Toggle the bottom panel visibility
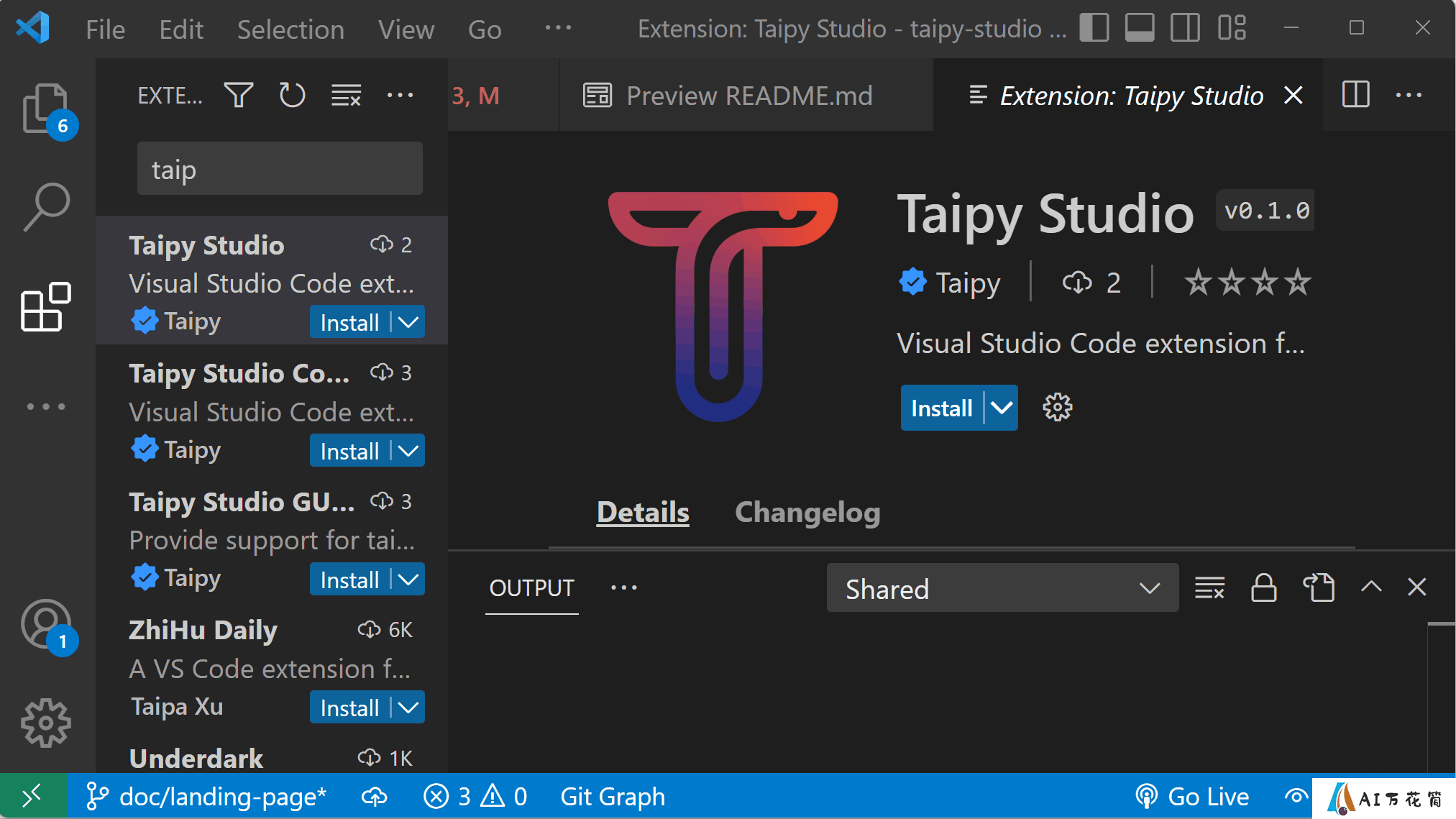Viewport: 1456px width, 819px height. coord(1140,28)
